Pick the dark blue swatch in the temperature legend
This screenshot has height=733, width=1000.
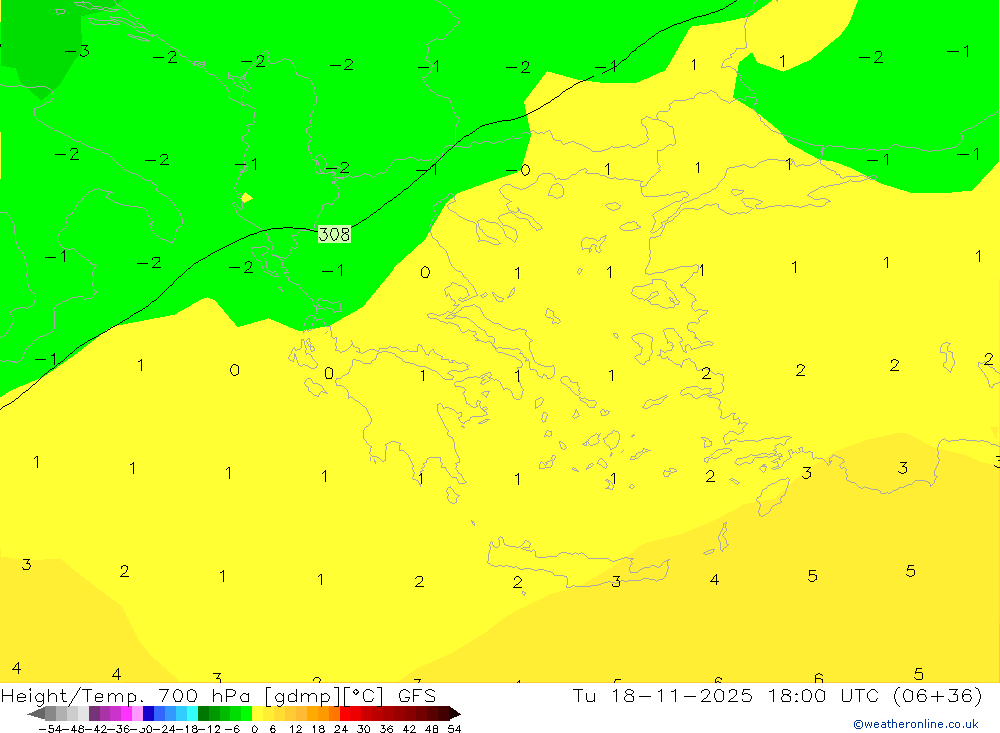(x=149, y=714)
